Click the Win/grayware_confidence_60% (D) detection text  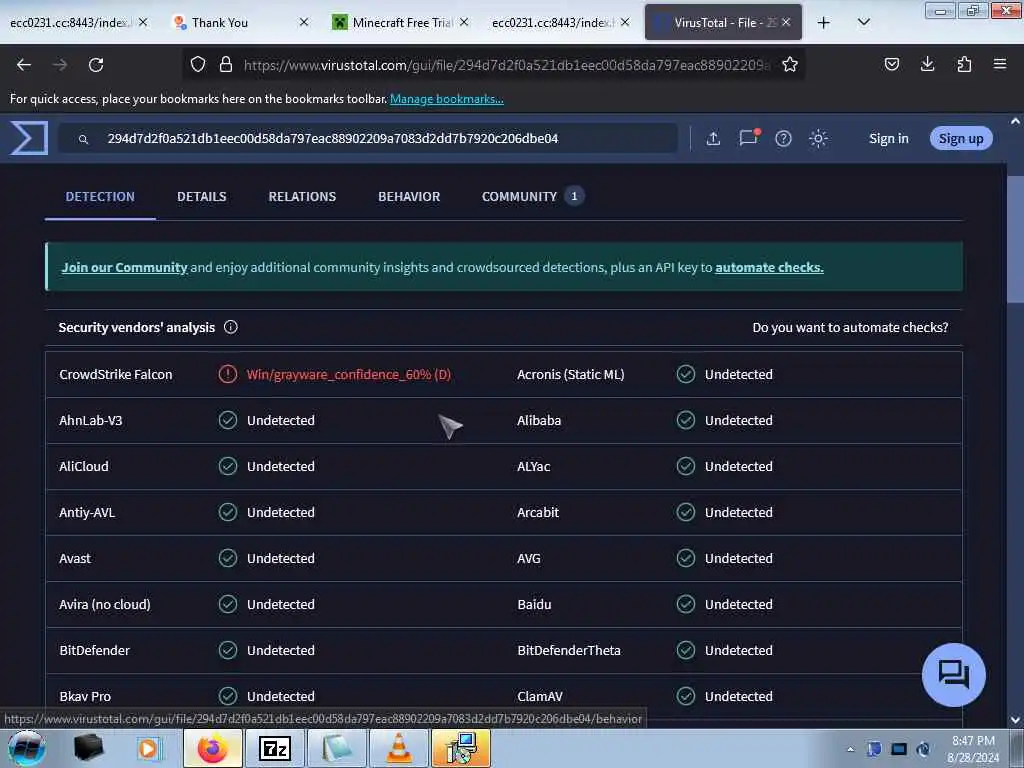click(x=349, y=374)
